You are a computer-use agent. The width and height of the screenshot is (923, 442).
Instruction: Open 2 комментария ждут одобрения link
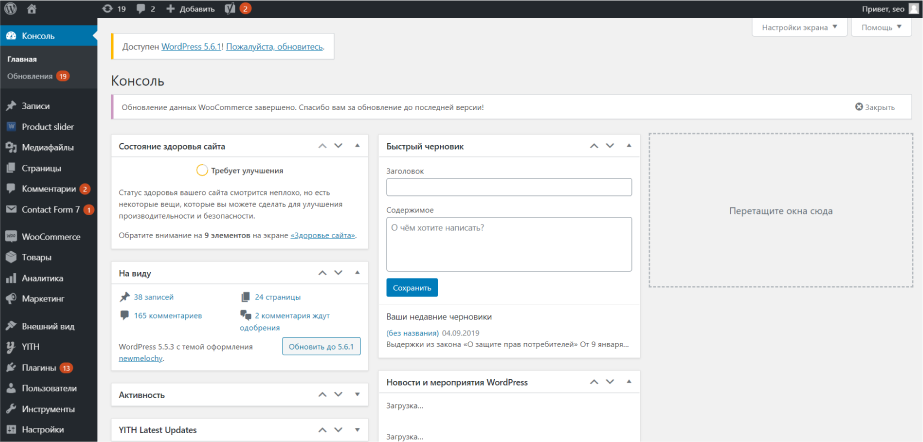pos(285,321)
